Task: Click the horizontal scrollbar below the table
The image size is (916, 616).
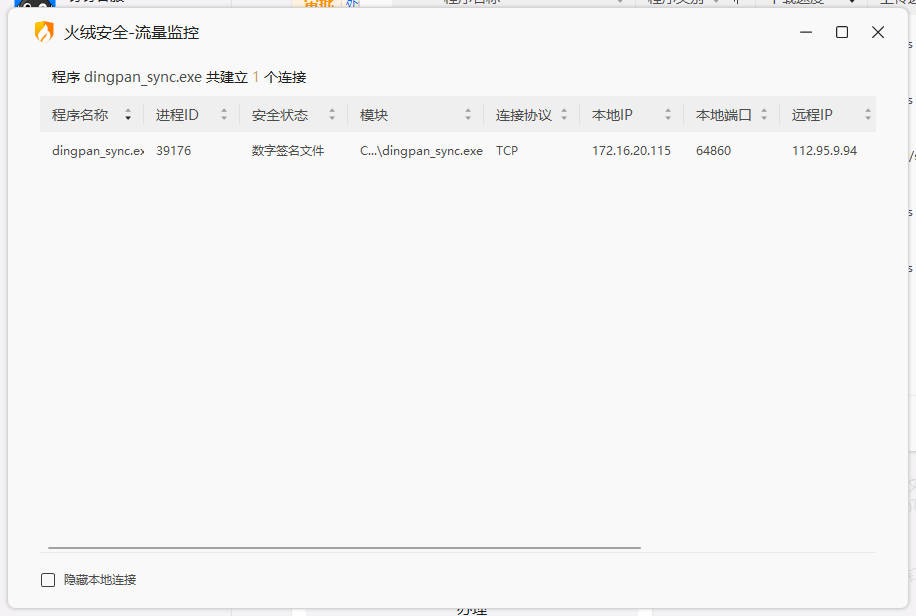Action: click(x=344, y=548)
